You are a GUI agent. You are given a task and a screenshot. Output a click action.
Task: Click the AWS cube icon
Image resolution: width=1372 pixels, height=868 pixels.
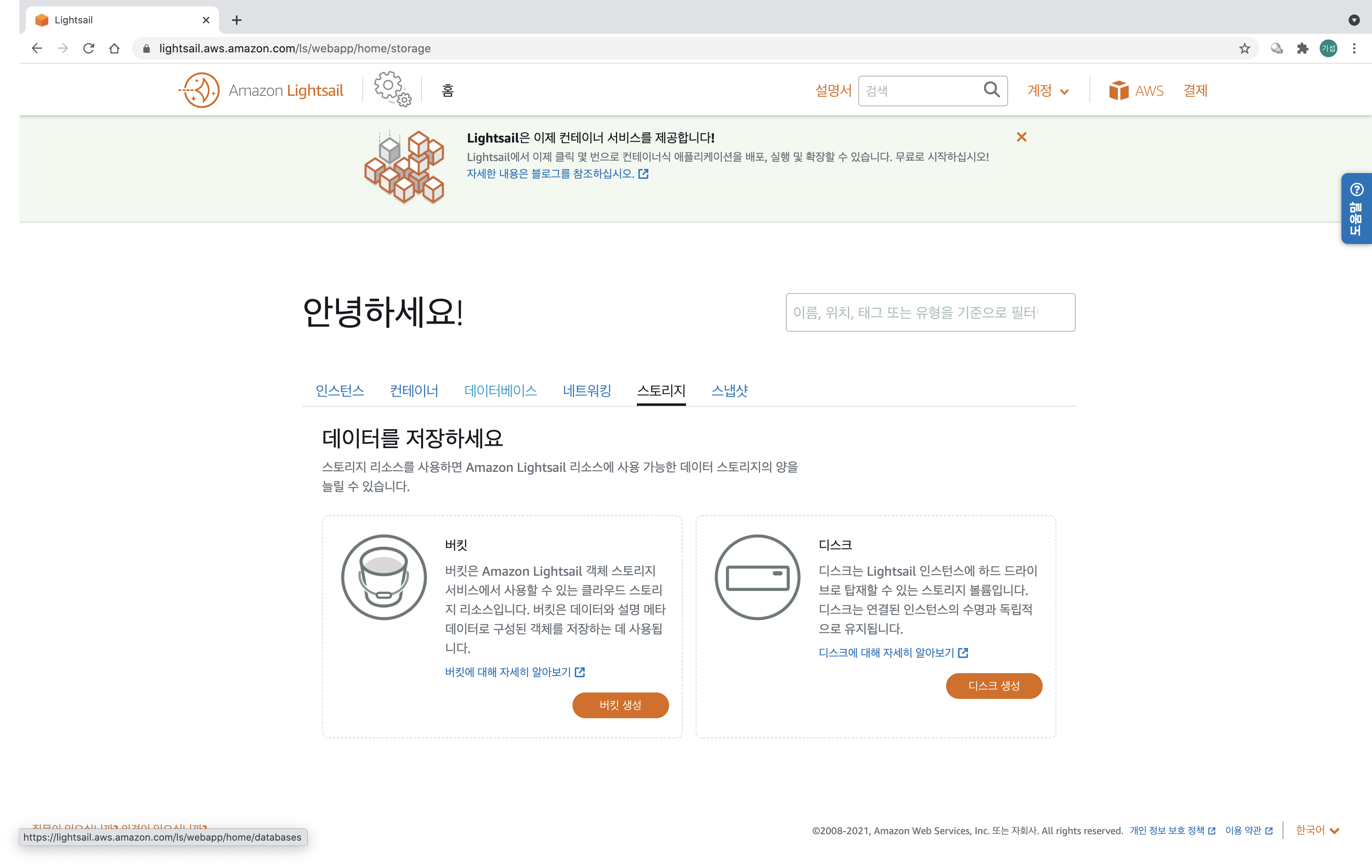pos(1118,91)
